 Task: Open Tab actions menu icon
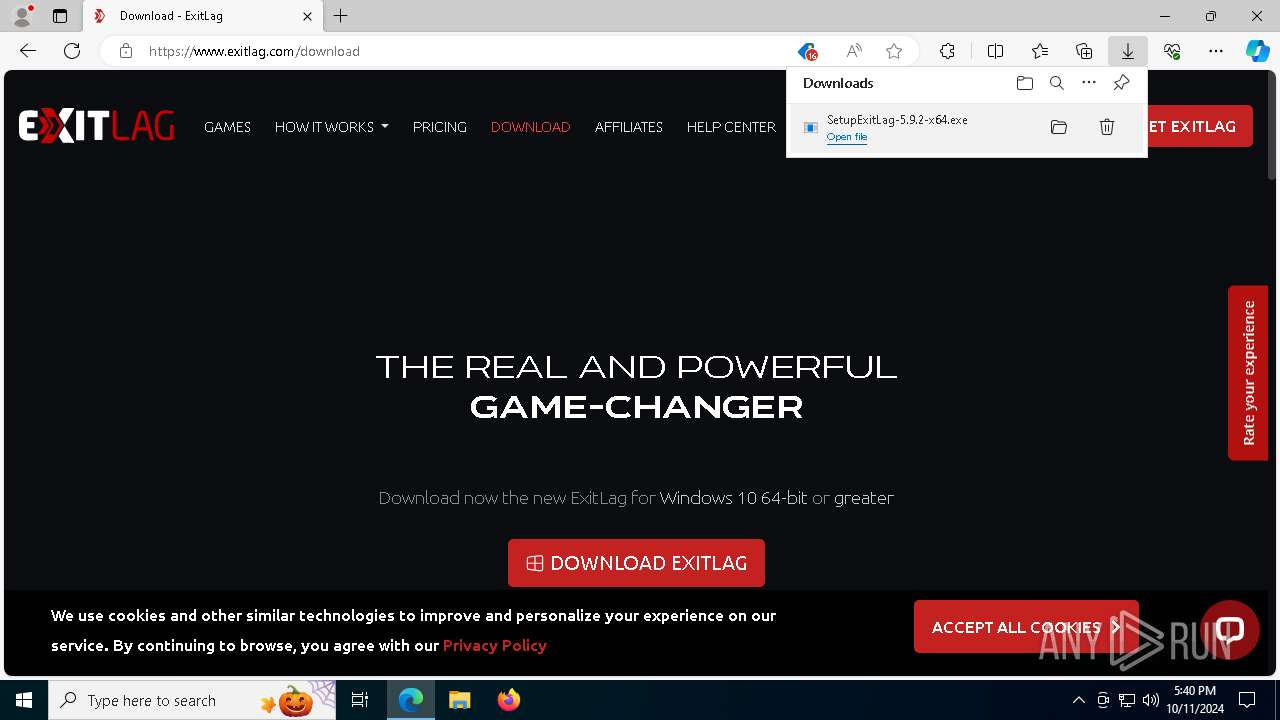(x=60, y=16)
